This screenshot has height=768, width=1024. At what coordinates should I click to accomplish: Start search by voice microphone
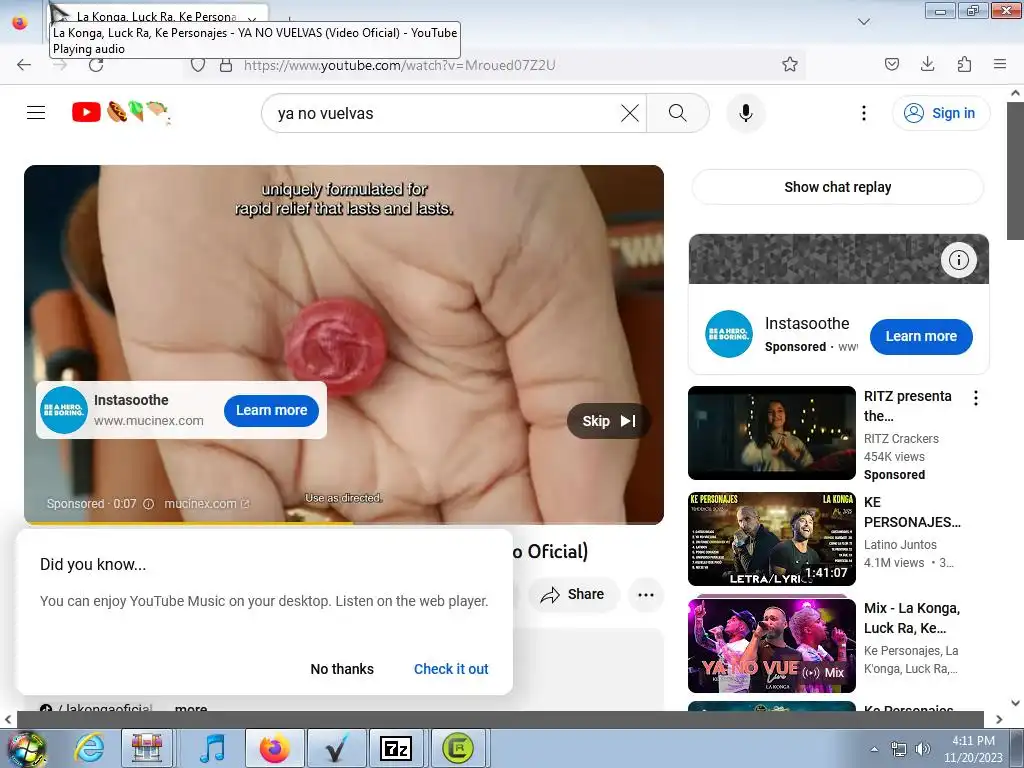click(746, 113)
